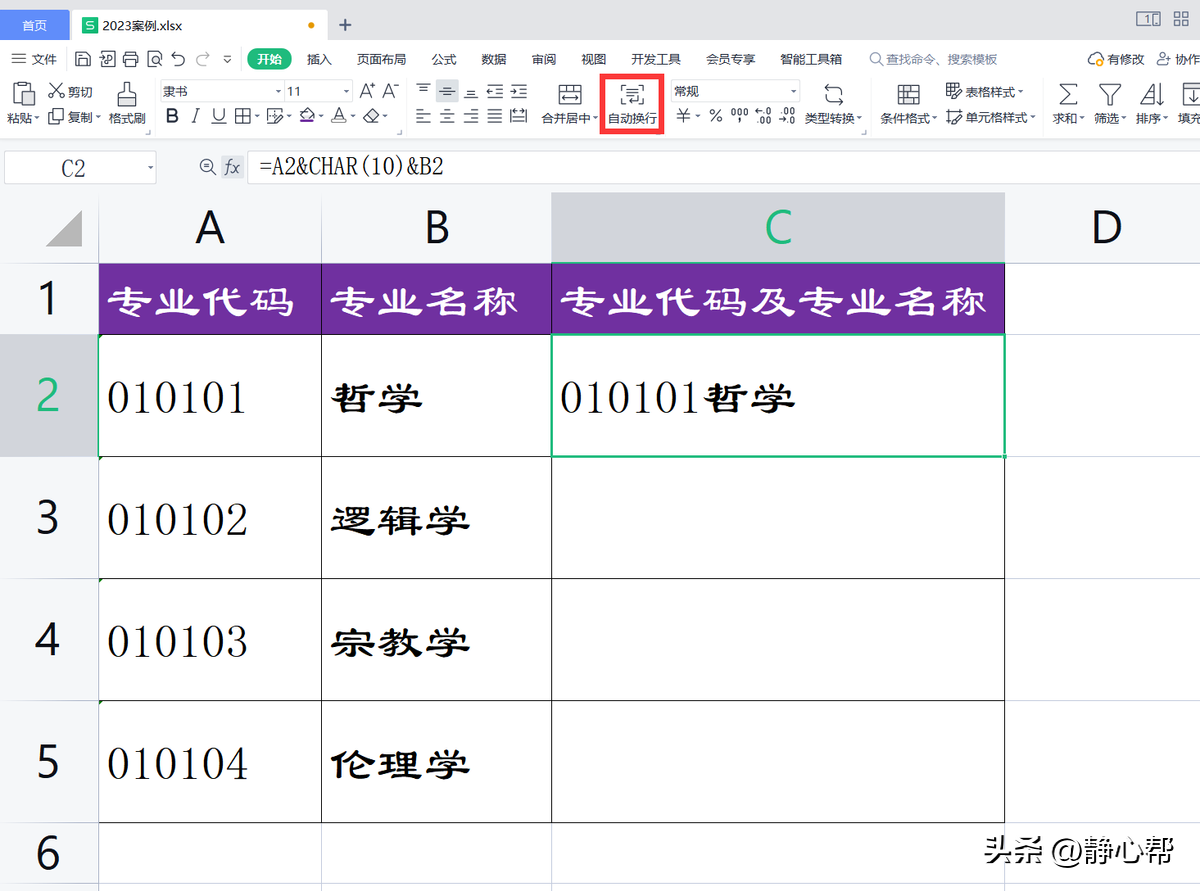Click the Cut (剪切) scissors button
1200x891 pixels.
(70, 92)
